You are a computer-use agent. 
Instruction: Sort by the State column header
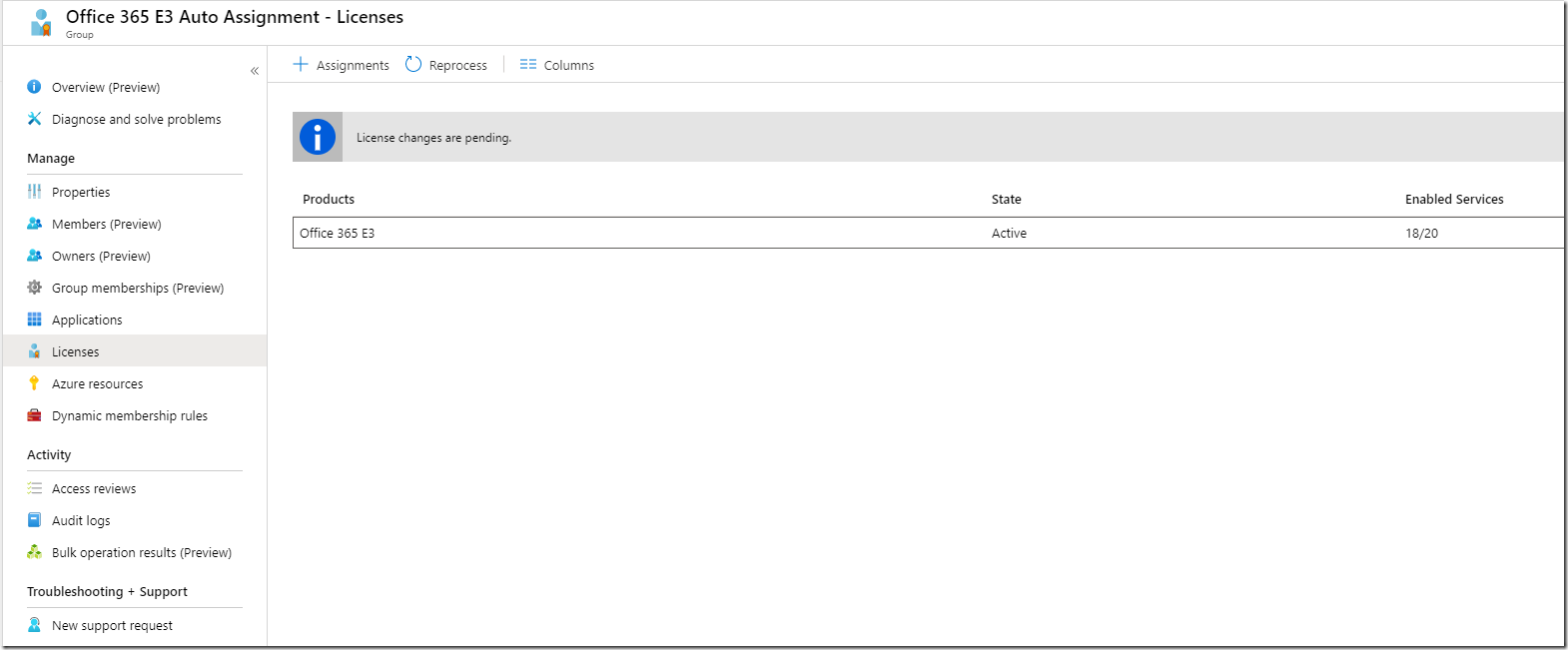point(1007,200)
